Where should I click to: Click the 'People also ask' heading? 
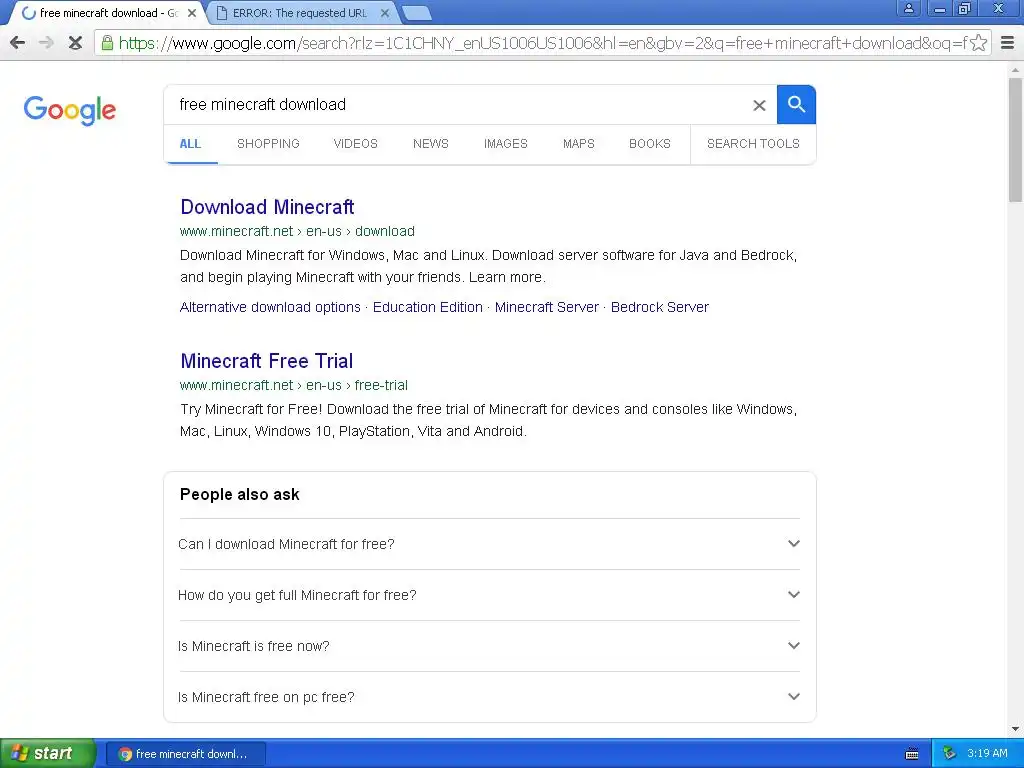[x=240, y=494]
